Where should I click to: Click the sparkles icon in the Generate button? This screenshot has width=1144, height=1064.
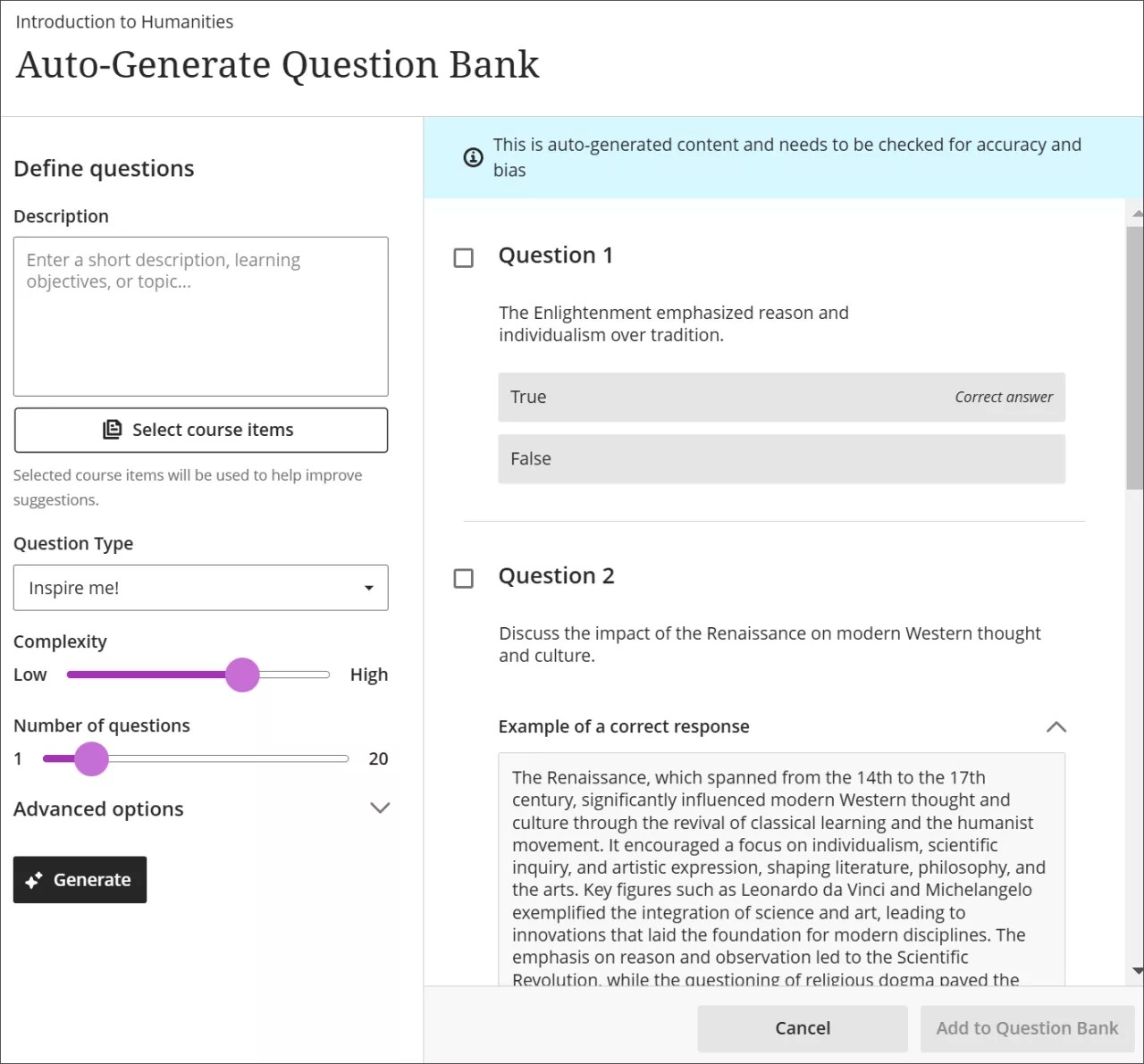click(x=33, y=880)
